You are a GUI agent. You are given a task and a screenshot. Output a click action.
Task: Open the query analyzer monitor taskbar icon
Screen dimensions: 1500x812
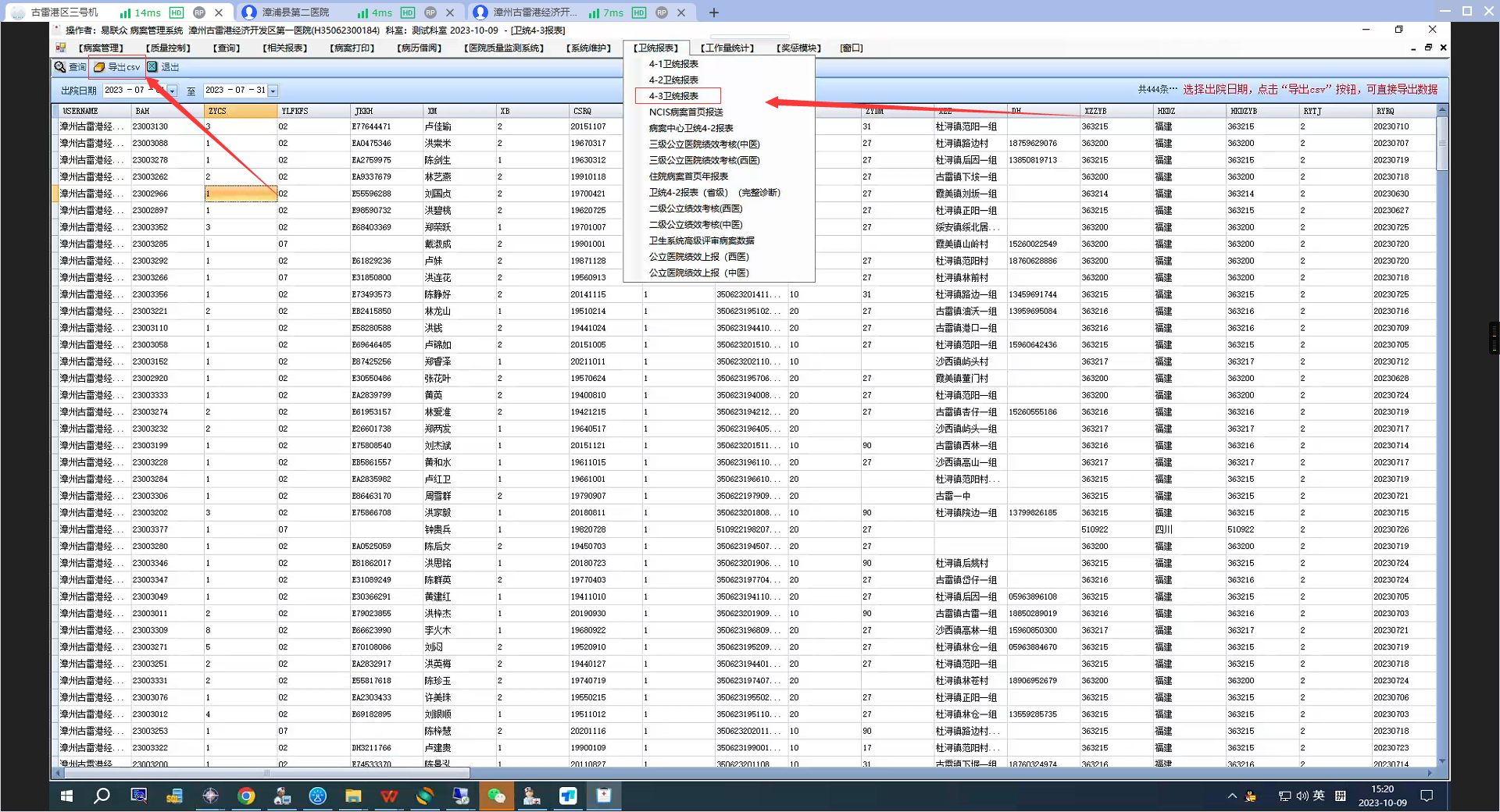coord(138,796)
